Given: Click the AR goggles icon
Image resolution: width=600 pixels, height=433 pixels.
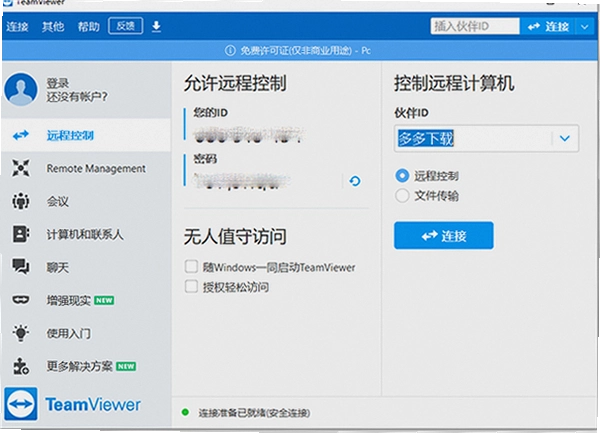Looking at the screenshot, I should (21, 300).
